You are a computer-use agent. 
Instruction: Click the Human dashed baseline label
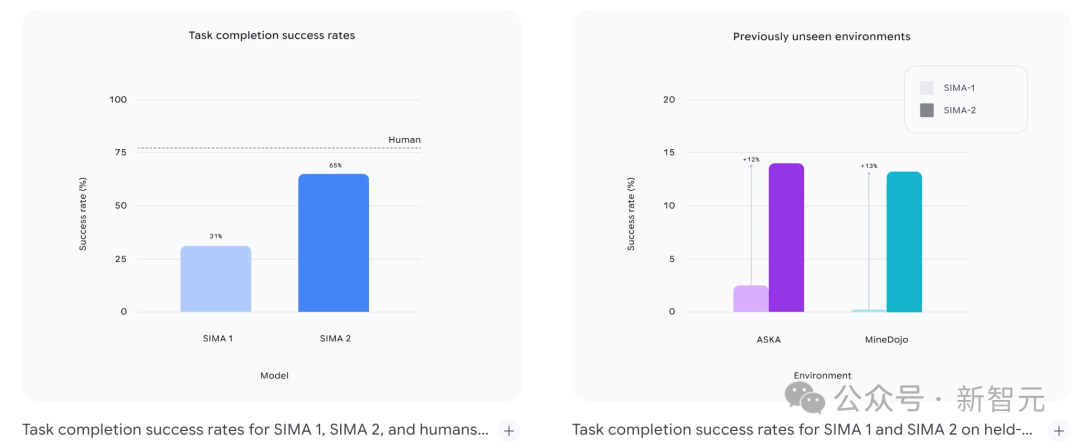click(x=404, y=140)
